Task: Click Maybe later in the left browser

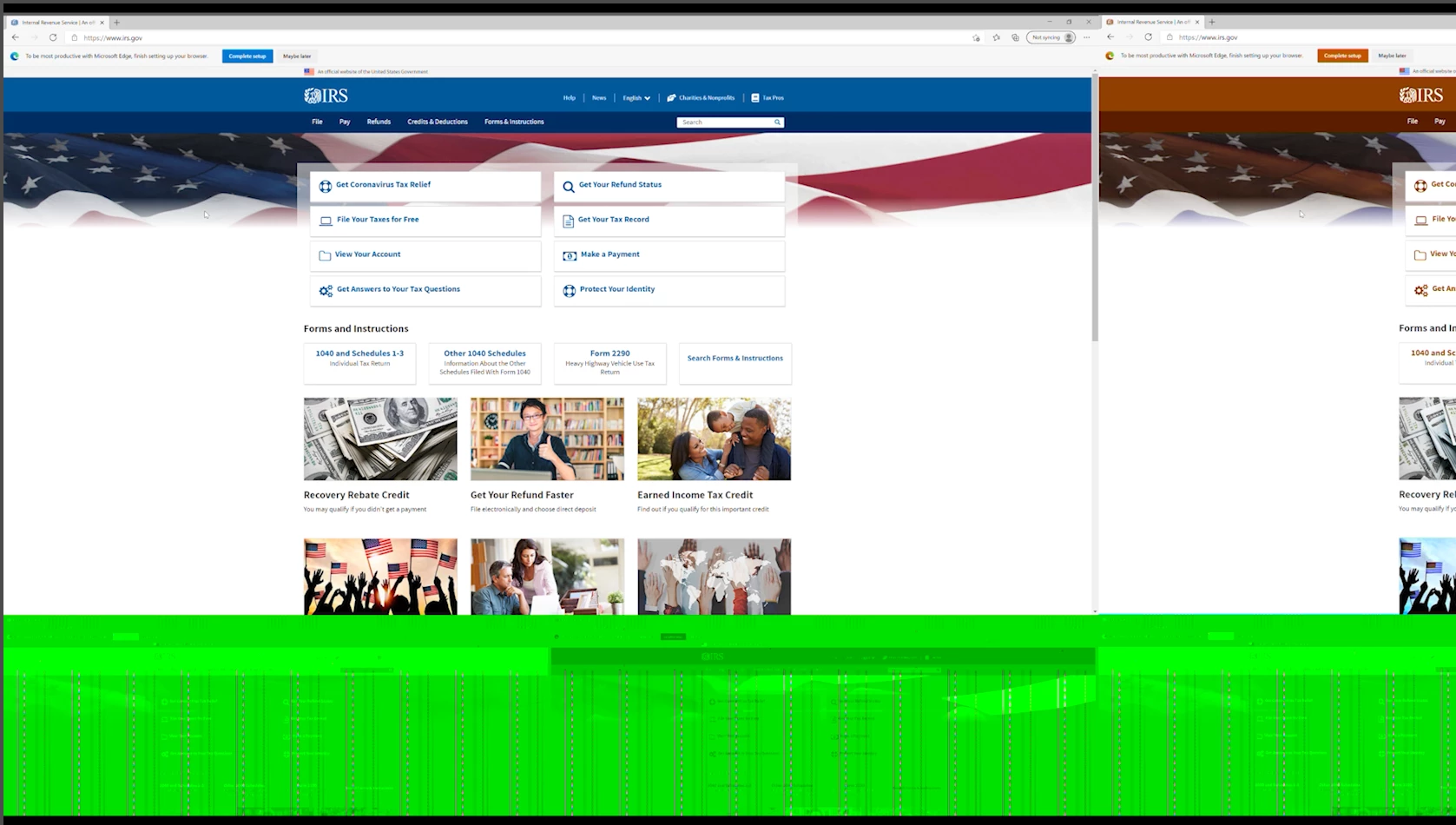Action: coord(297,56)
